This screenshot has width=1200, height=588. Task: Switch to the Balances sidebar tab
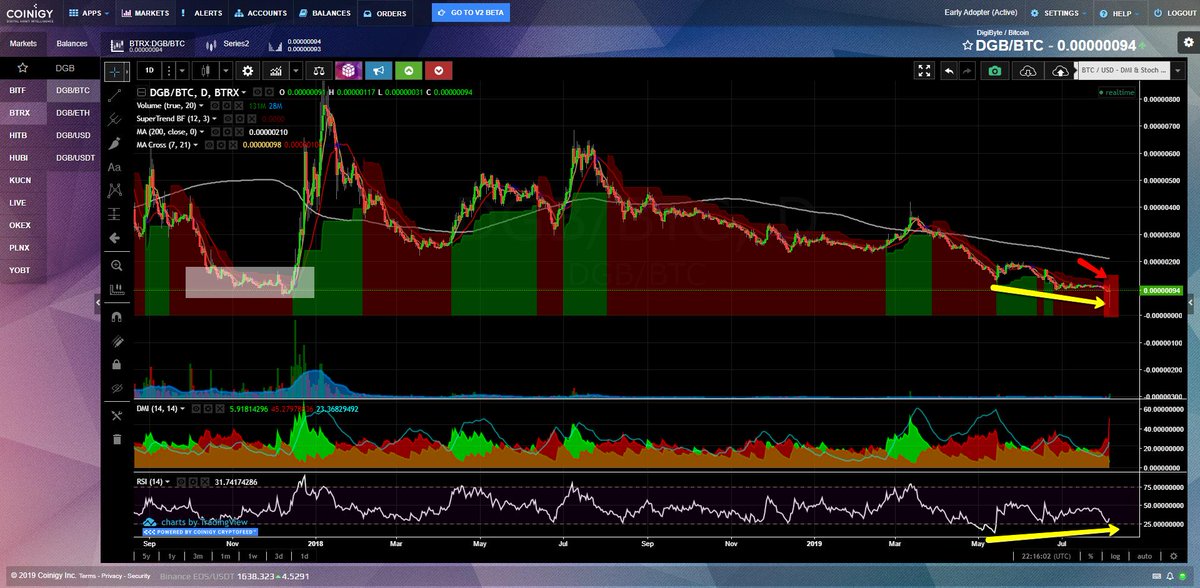[72, 44]
